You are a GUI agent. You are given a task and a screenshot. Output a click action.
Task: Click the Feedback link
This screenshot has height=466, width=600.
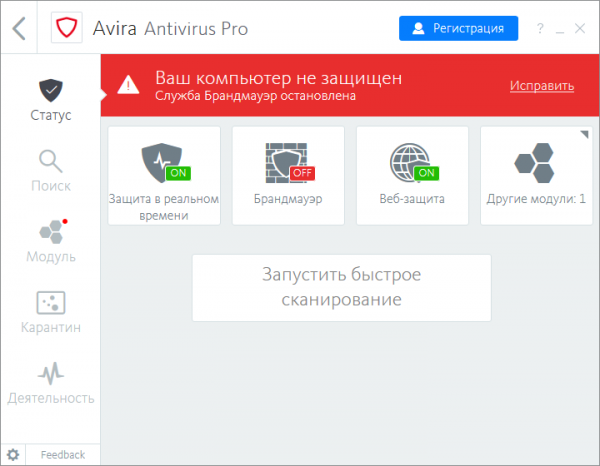pyautogui.click(x=62, y=455)
